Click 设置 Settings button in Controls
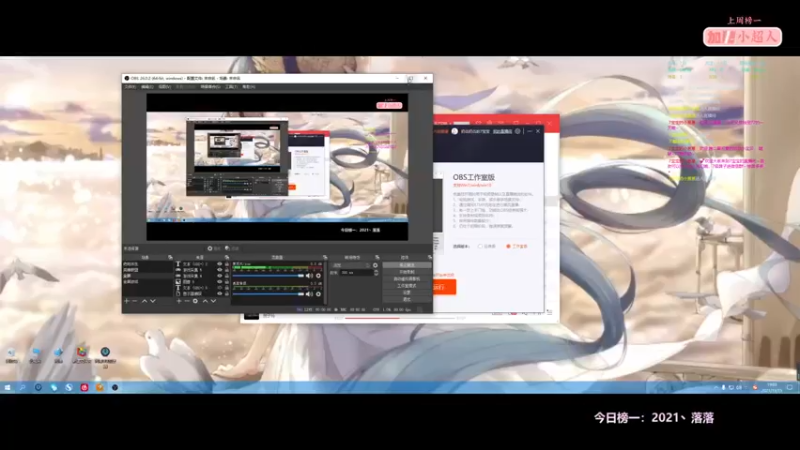The width and height of the screenshot is (800, 450). click(x=407, y=293)
